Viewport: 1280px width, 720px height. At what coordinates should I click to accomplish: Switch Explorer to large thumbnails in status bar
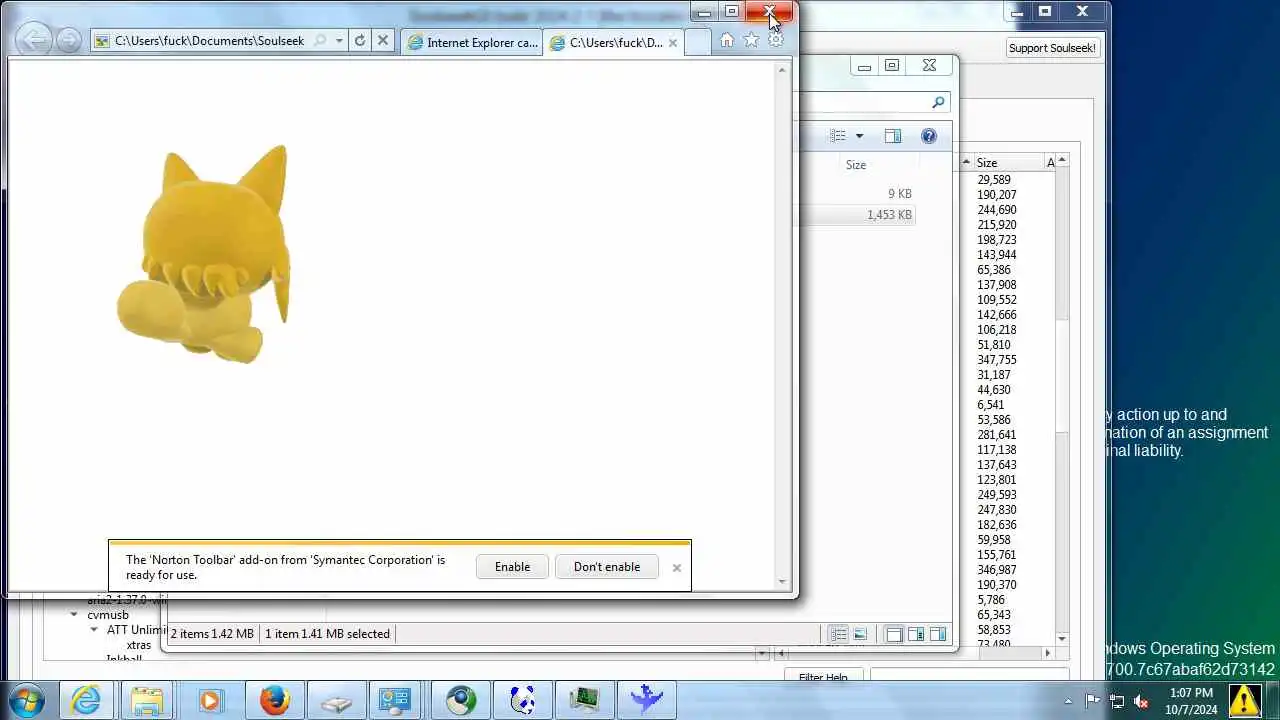coord(860,634)
